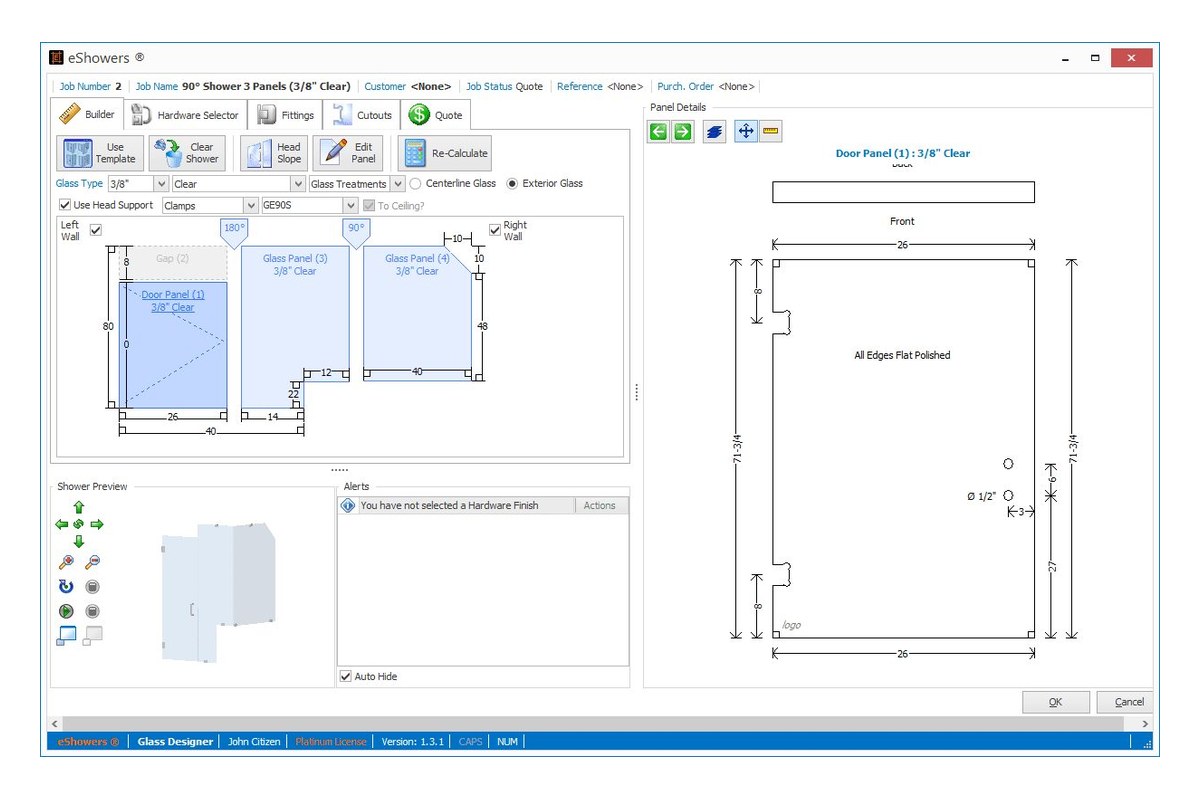Image resolution: width=1200 pixels, height=800 pixels.
Task: Rotate shower preview up with green arrow
Action: [x=79, y=508]
